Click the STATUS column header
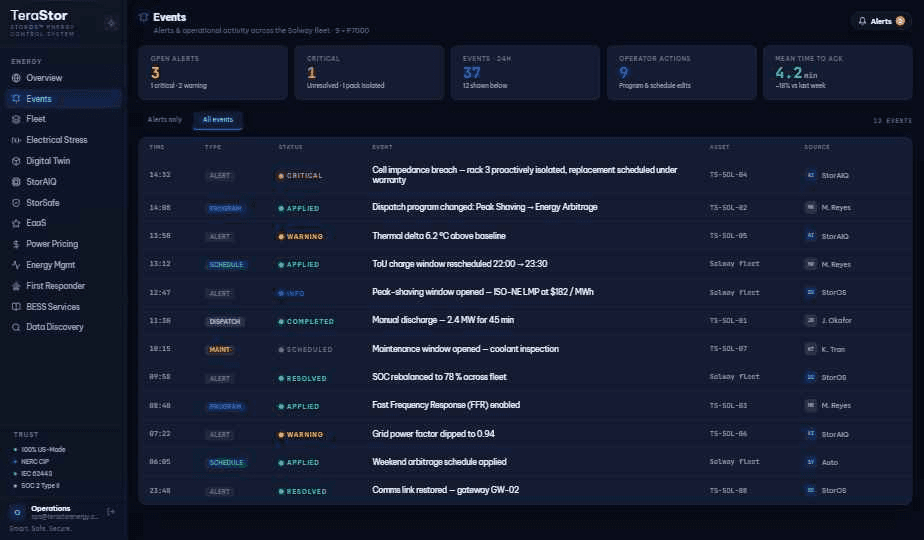The width and height of the screenshot is (924, 540). pos(291,147)
